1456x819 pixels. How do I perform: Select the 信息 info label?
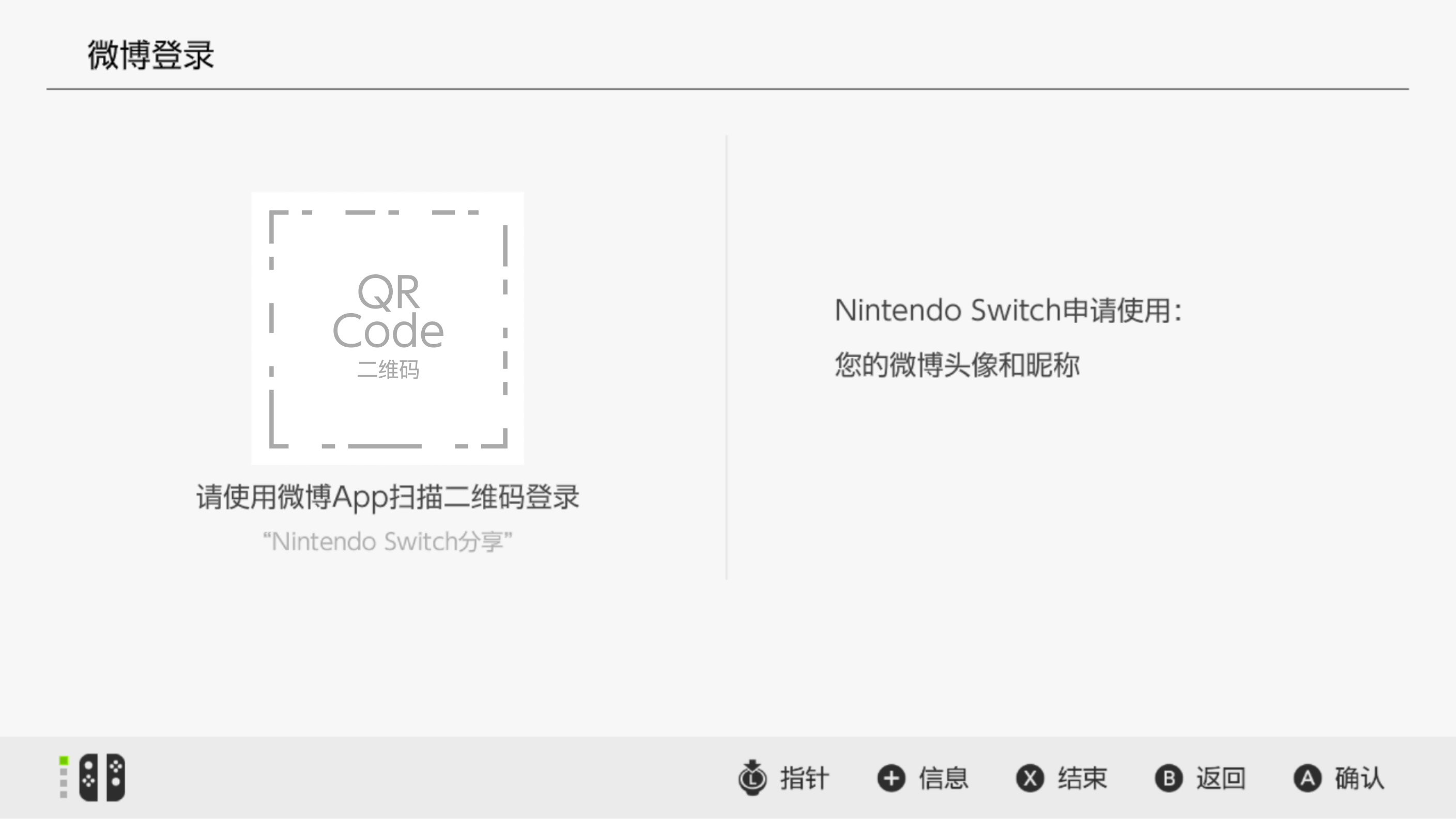(x=943, y=778)
